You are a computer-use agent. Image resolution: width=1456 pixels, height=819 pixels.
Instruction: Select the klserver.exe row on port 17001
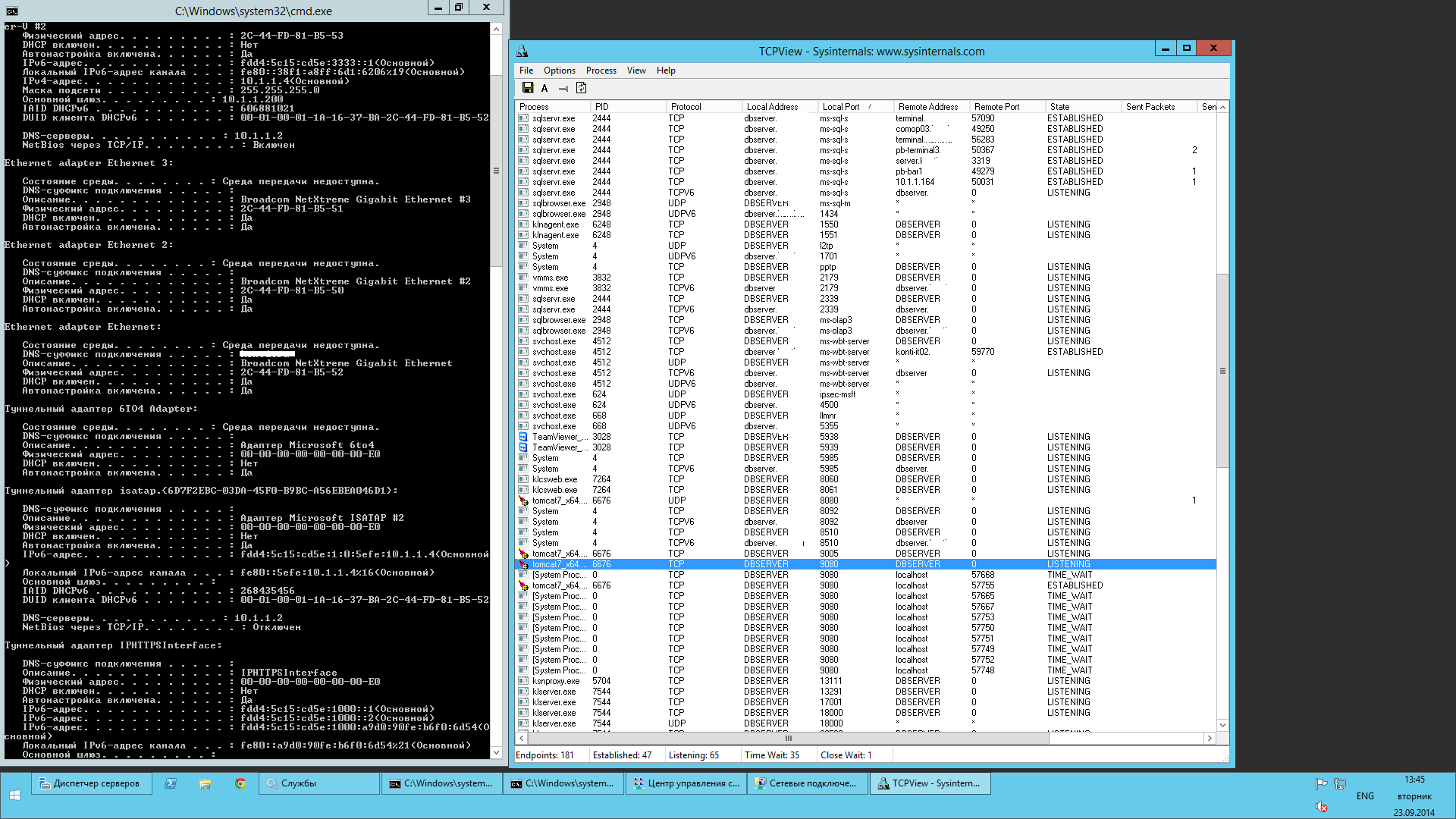[866, 702]
